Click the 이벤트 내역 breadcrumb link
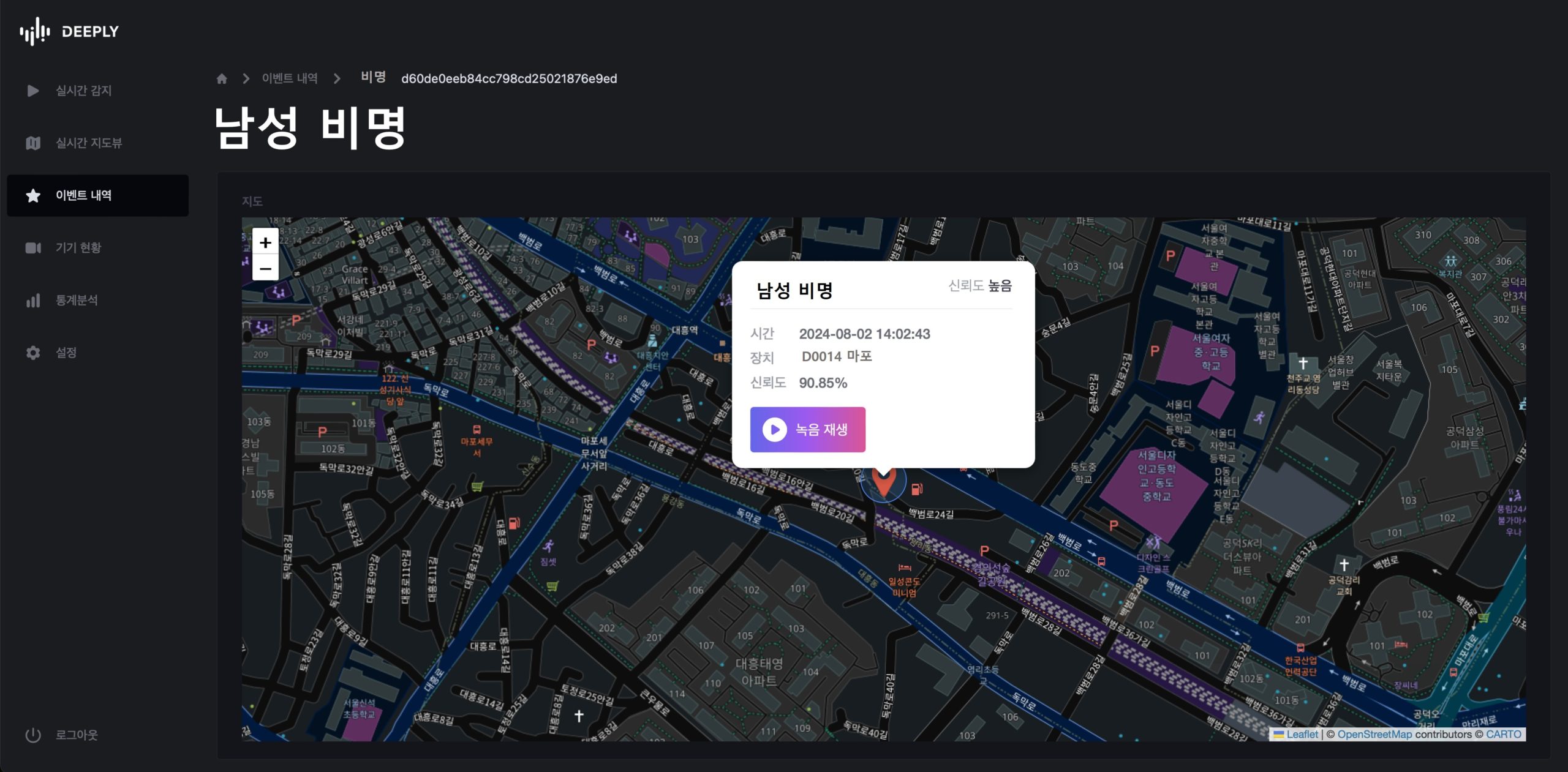The height and width of the screenshot is (772, 1568). [x=290, y=78]
